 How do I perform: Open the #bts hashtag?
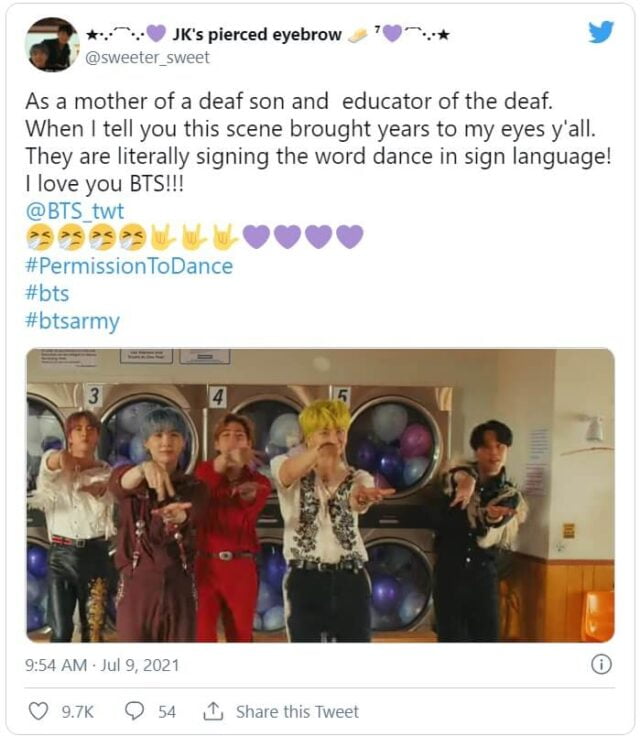[x=47, y=294]
